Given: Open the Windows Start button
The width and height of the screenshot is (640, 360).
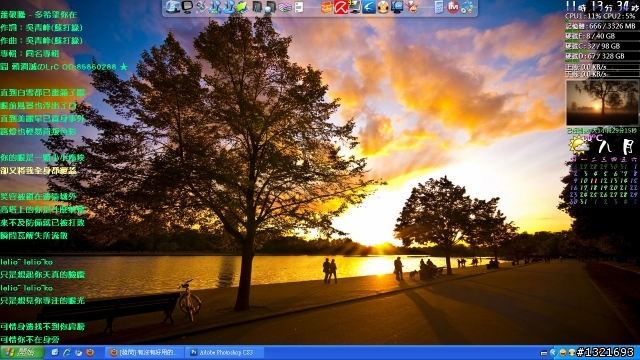Looking at the screenshot, I should tap(22, 353).
